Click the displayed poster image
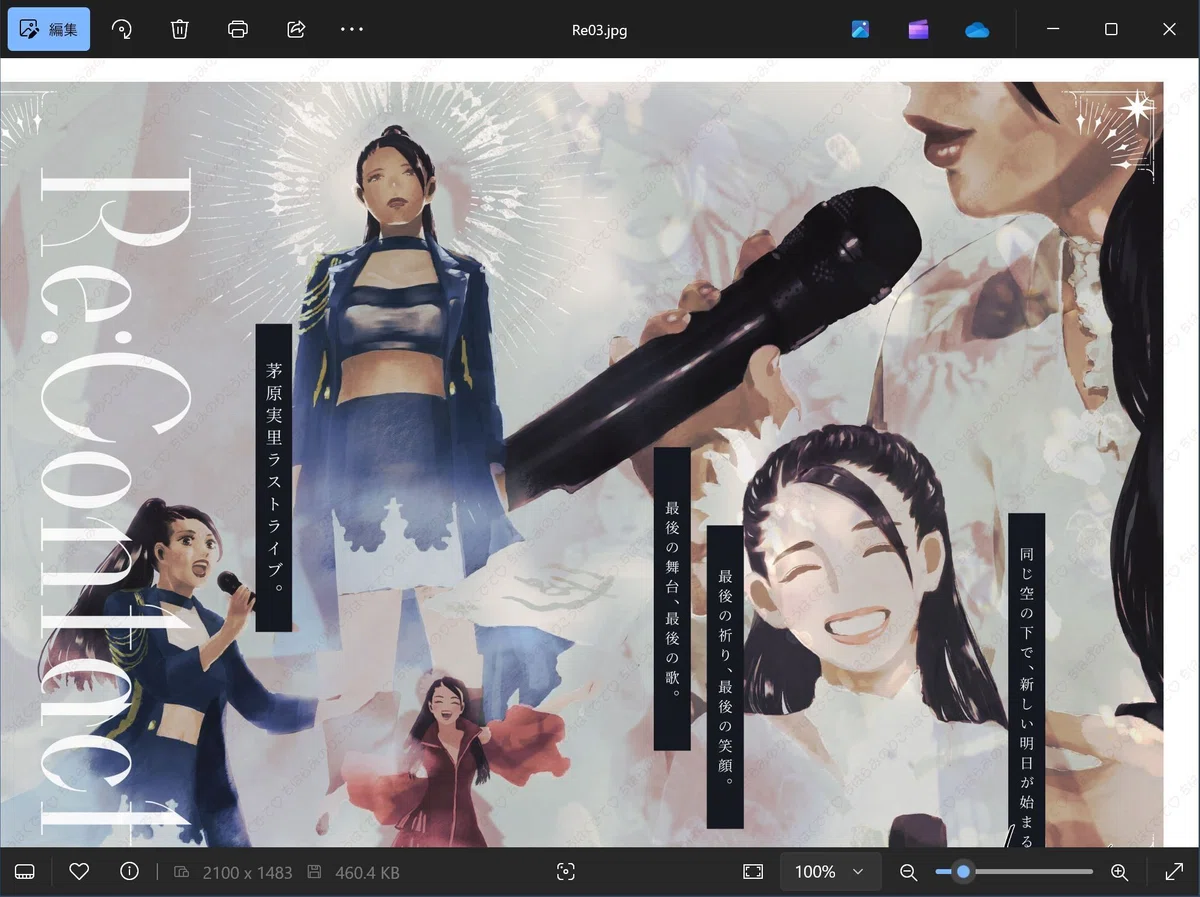 pos(581,464)
